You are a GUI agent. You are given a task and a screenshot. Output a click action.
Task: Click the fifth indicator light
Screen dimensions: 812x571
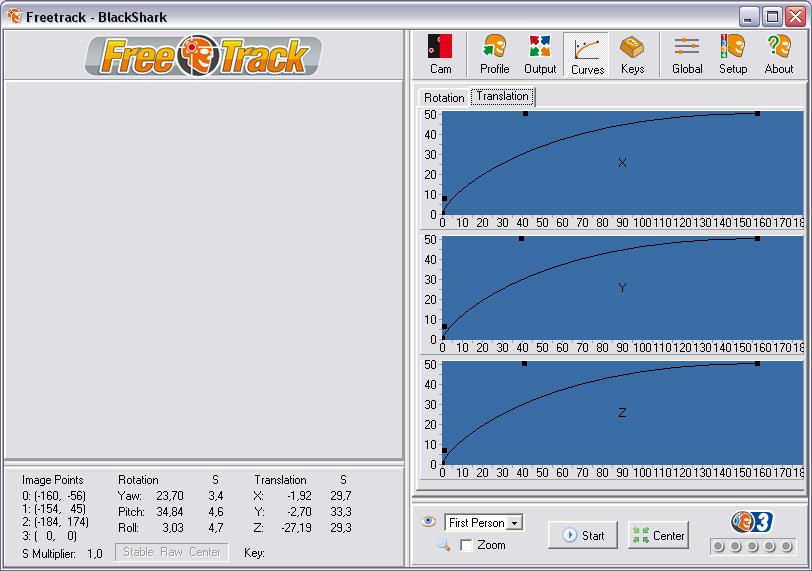[786, 546]
